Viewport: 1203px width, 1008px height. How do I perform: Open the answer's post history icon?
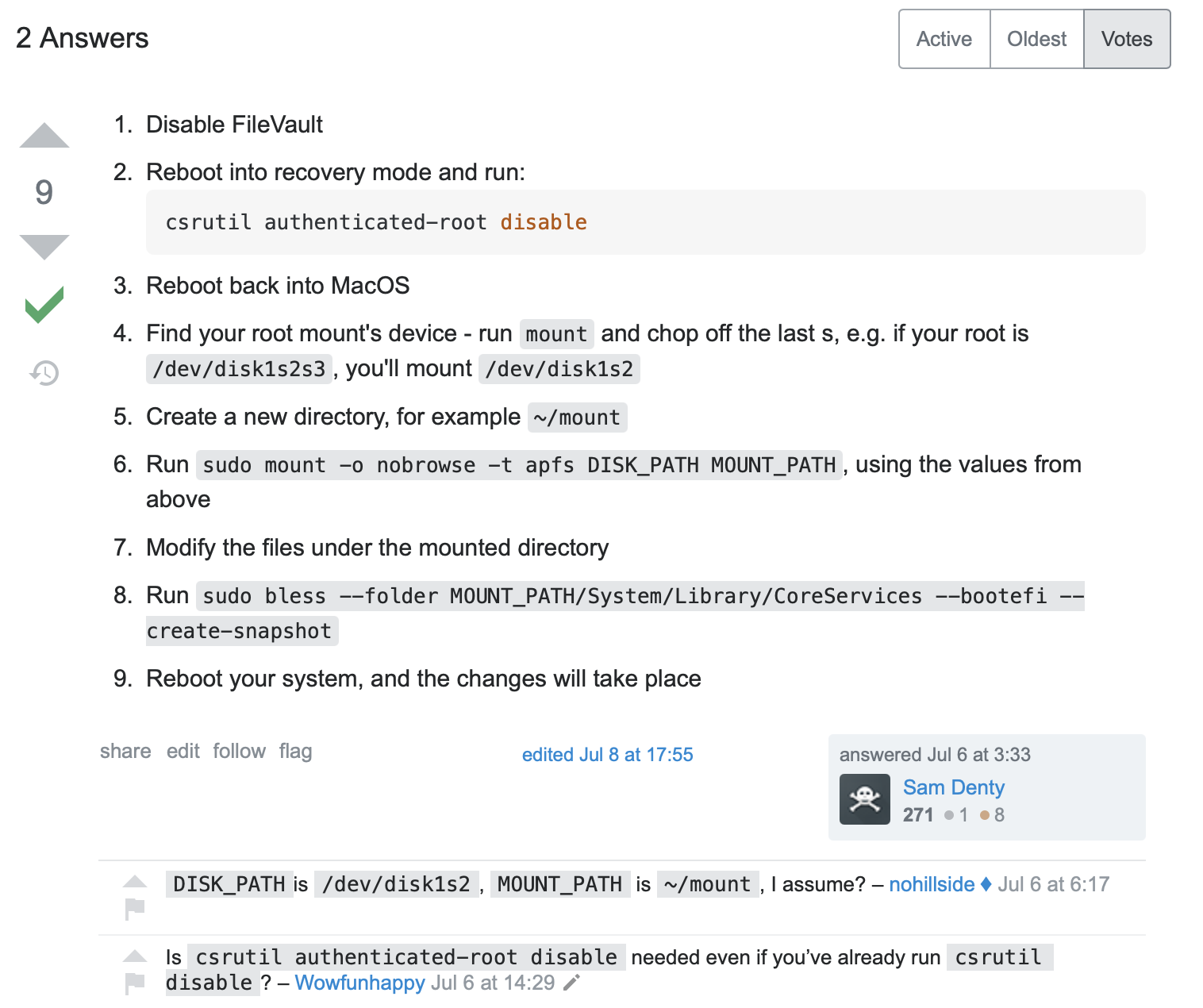[x=44, y=372]
